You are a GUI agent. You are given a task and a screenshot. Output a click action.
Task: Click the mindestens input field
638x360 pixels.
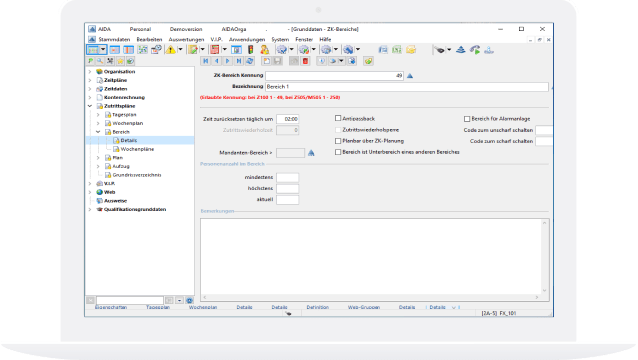288,177
